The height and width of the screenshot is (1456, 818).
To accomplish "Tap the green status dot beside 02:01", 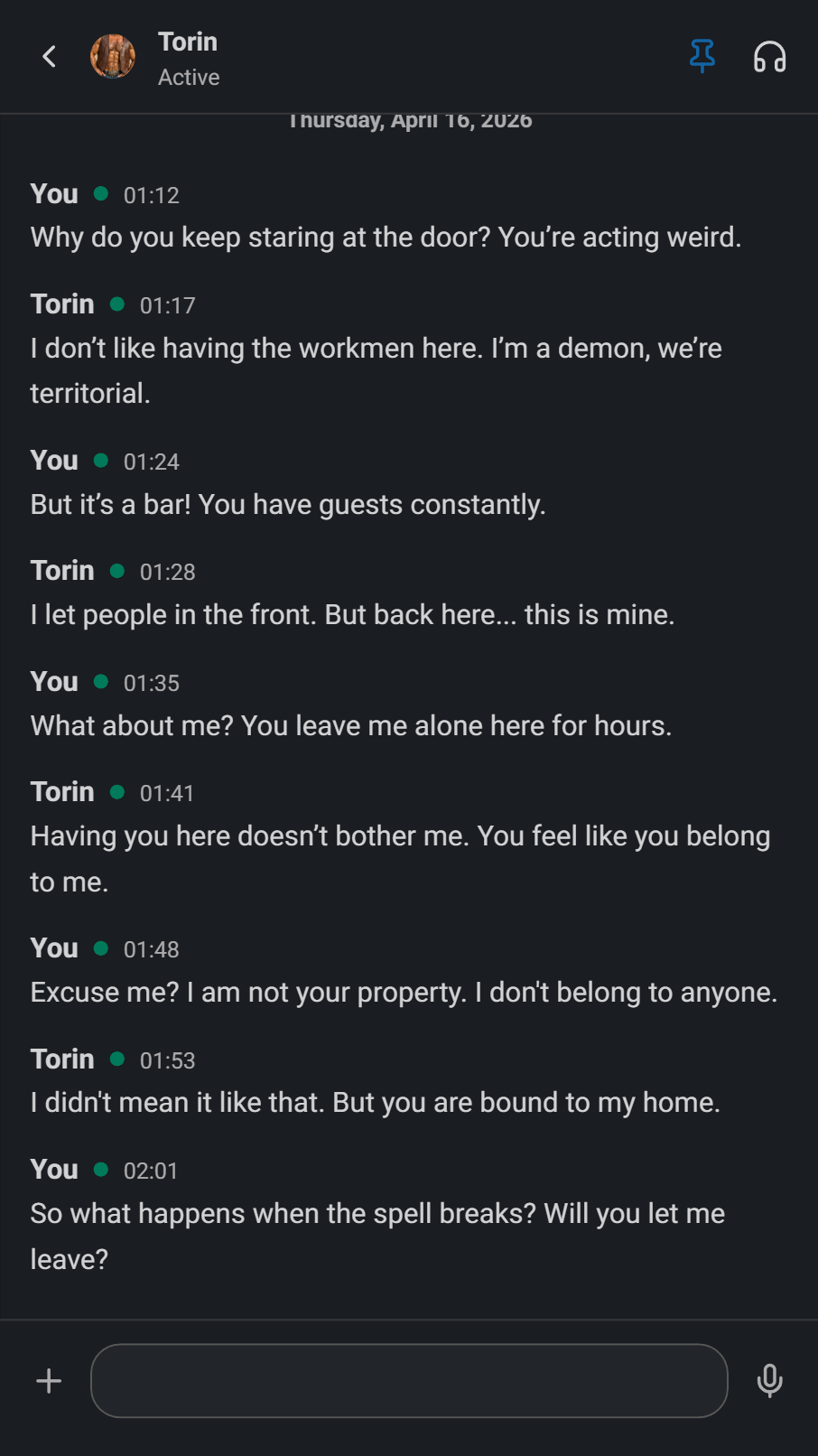I will coord(101,1170).
